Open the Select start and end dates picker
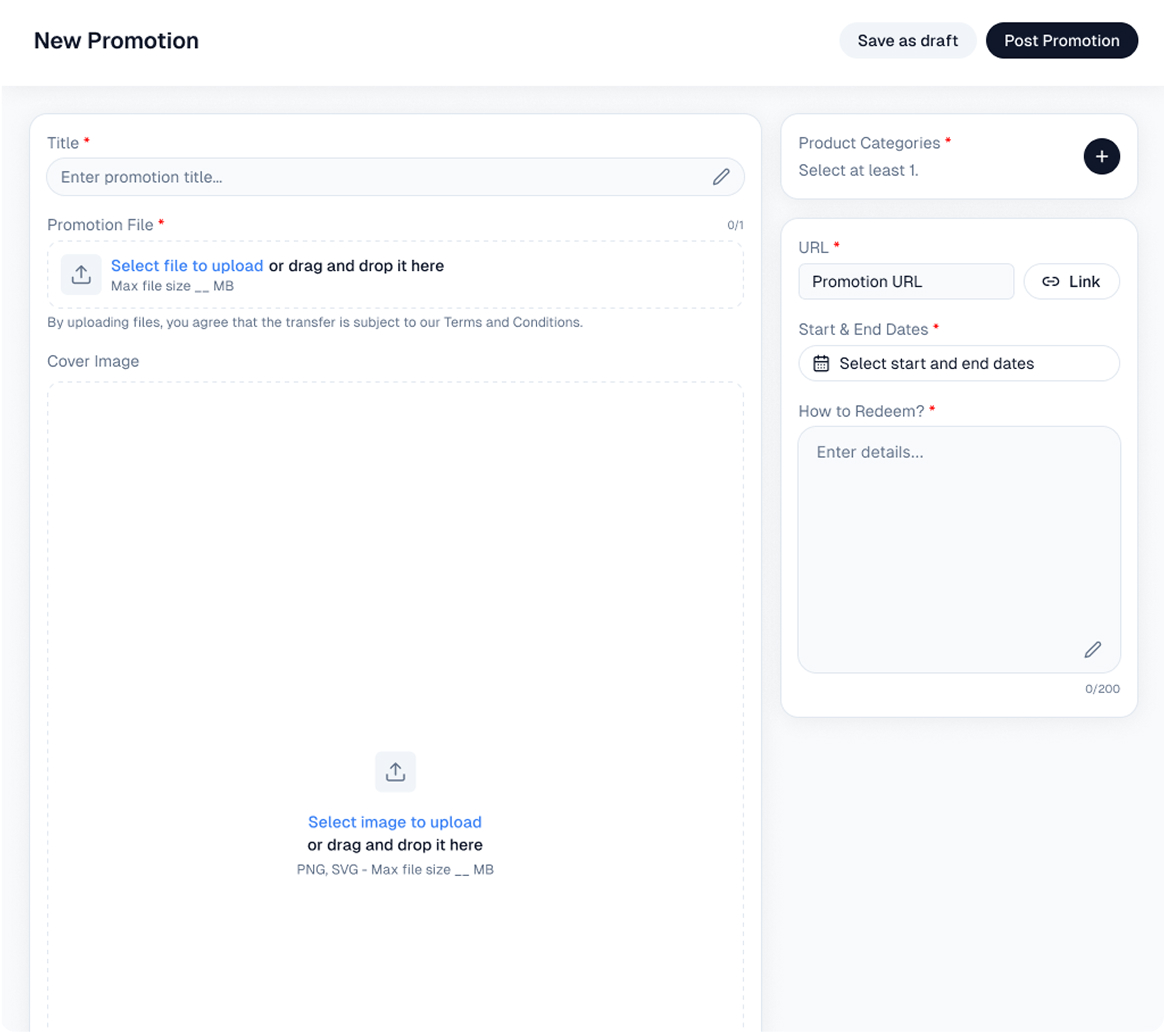Viewport: 1164px width, 1032px height. pos(958,363)
